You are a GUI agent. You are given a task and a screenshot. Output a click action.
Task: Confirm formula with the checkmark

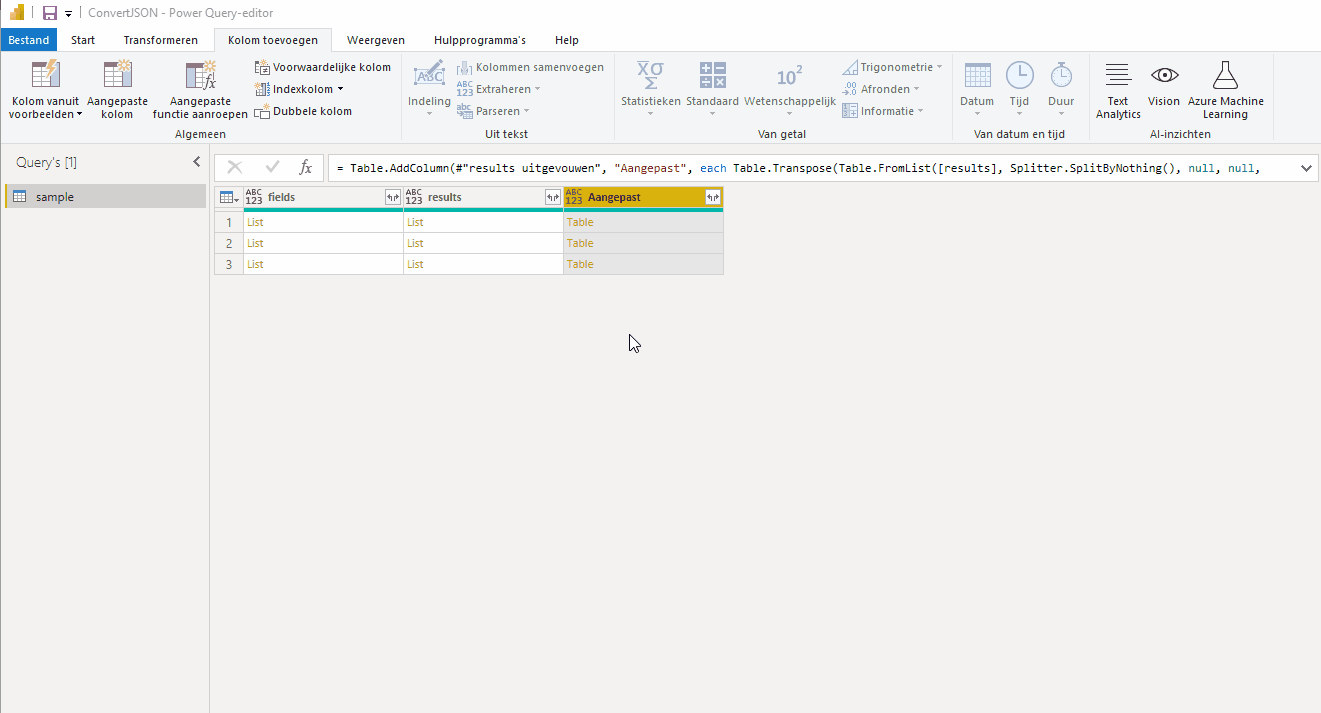click(x=272, y=168)
